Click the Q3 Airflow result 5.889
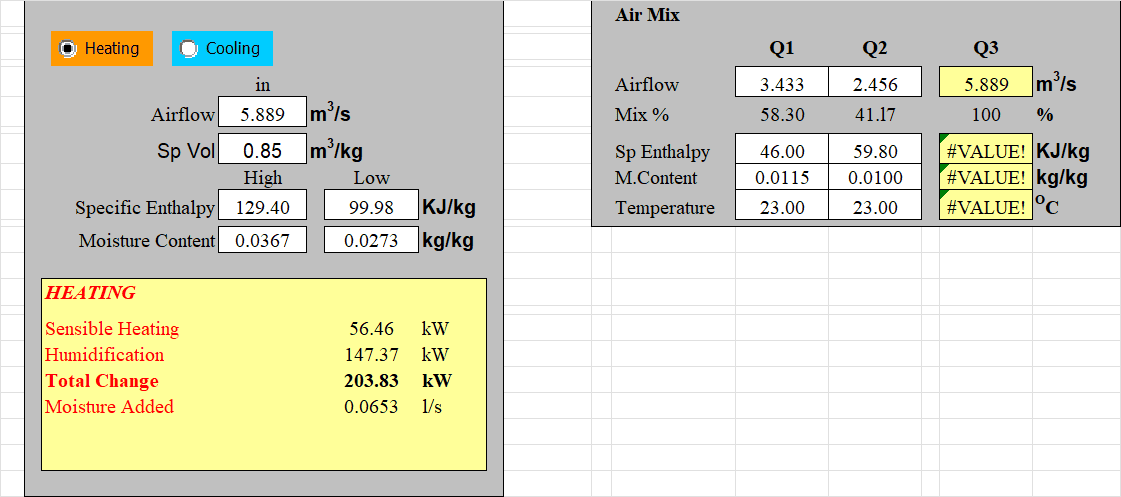Viewport: 1121px width, 497px height. point(986,84)
